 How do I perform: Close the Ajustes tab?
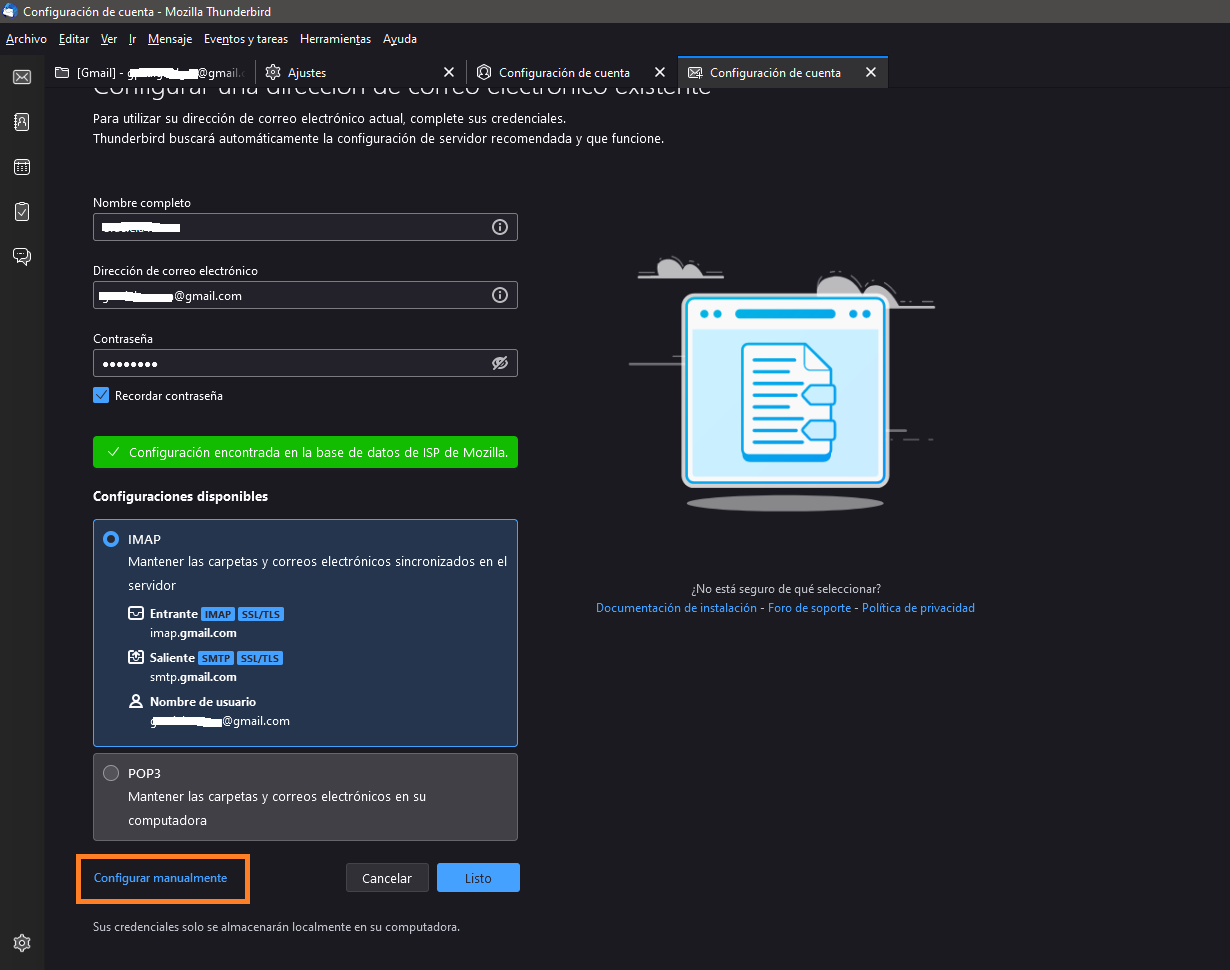pos(448,73)
